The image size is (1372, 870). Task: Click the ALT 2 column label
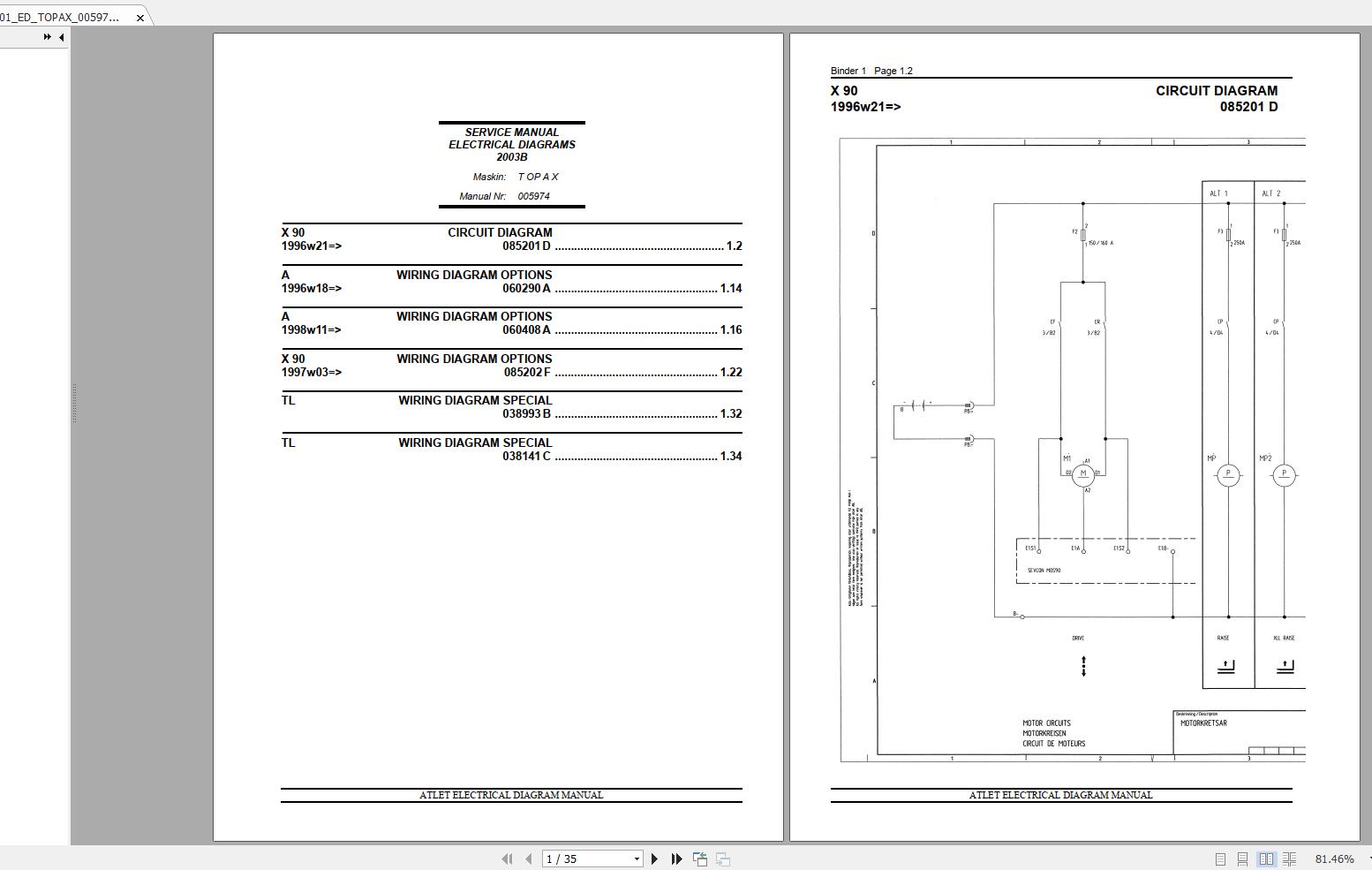(1271, 193)
